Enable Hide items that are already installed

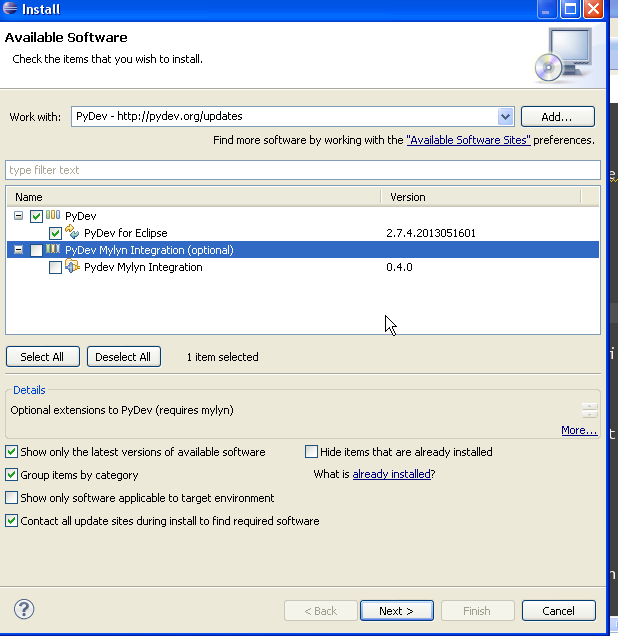(311, 451)
